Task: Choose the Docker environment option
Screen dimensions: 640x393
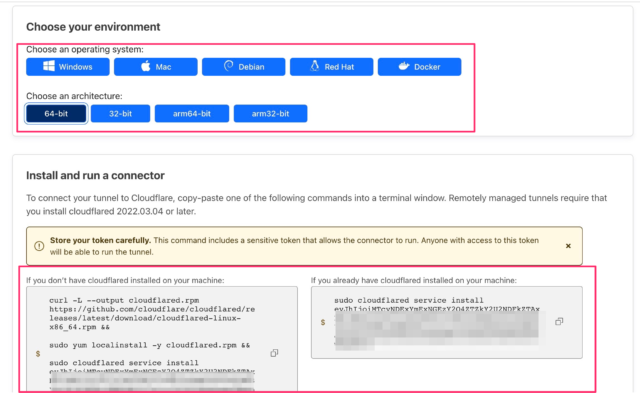Action: pyautogui.click(x=420, y=67)
